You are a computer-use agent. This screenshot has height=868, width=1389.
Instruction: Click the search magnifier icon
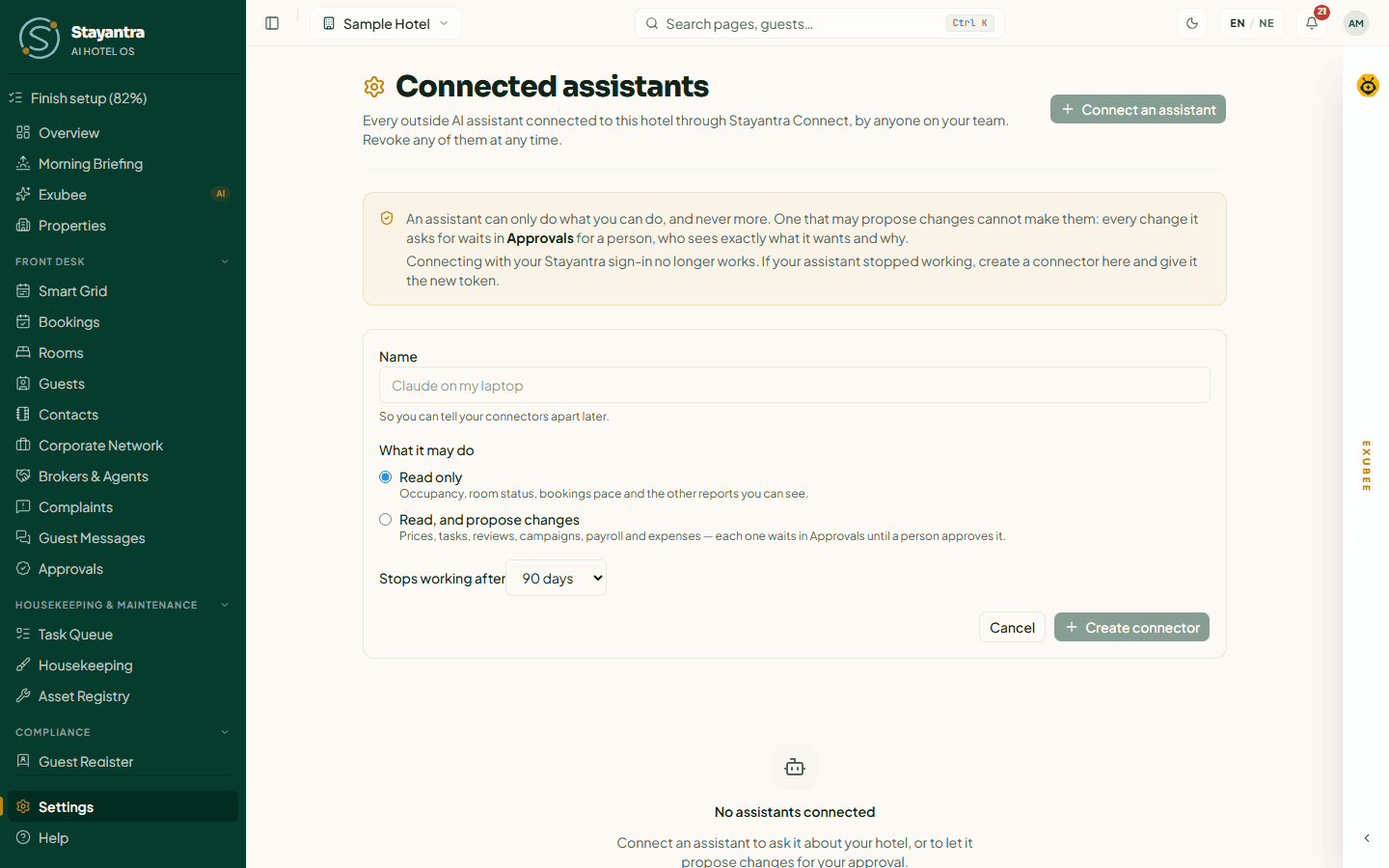coord(652,23)
